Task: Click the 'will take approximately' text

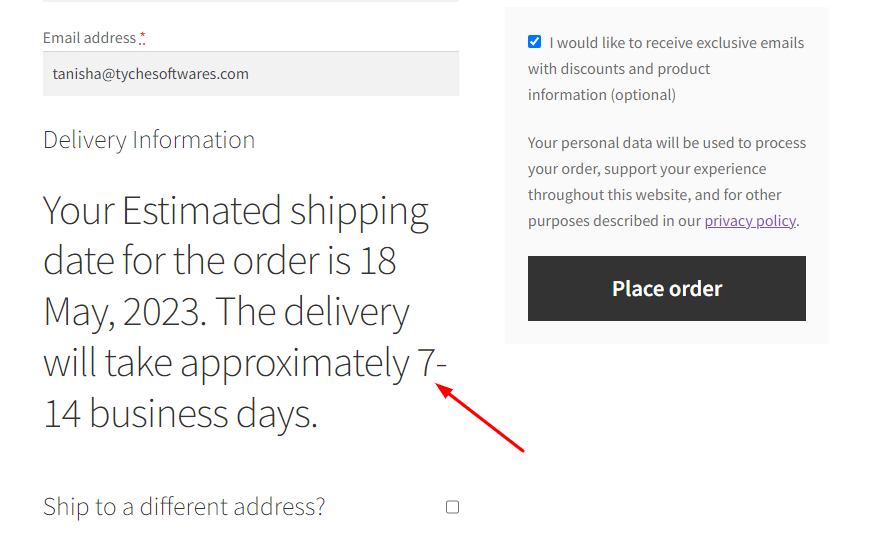Action: pyautogui.click(x=226, y=364)
